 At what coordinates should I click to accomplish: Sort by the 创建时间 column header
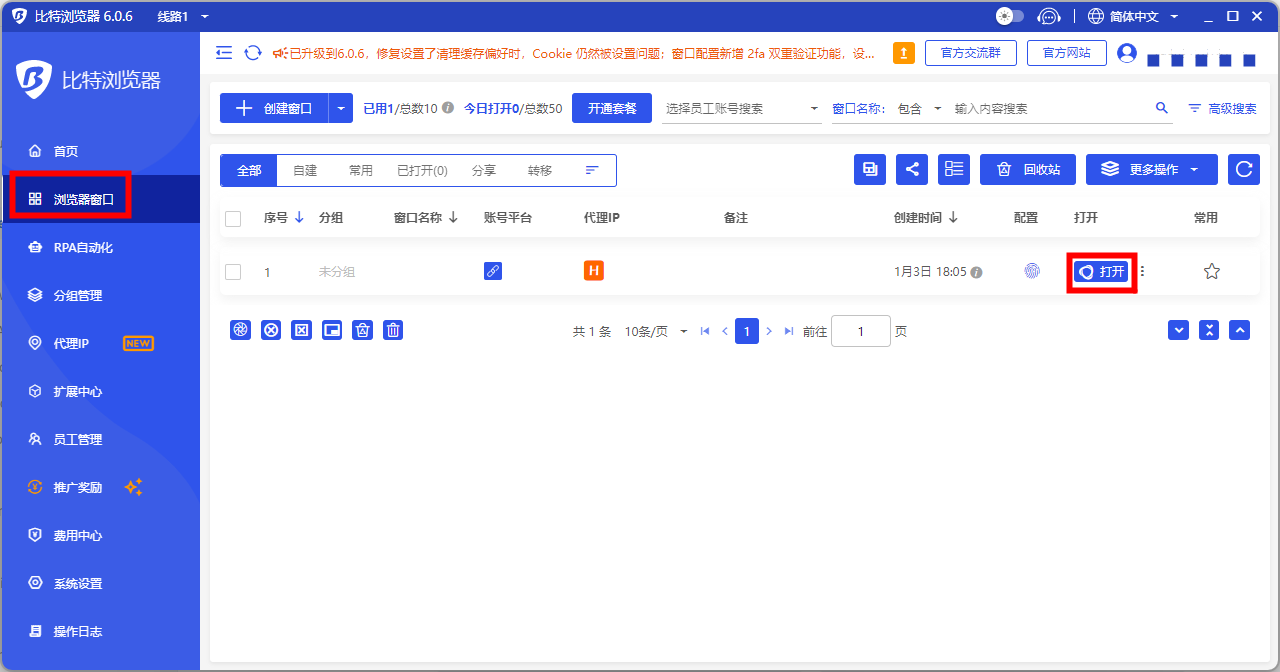coord(926,218)
